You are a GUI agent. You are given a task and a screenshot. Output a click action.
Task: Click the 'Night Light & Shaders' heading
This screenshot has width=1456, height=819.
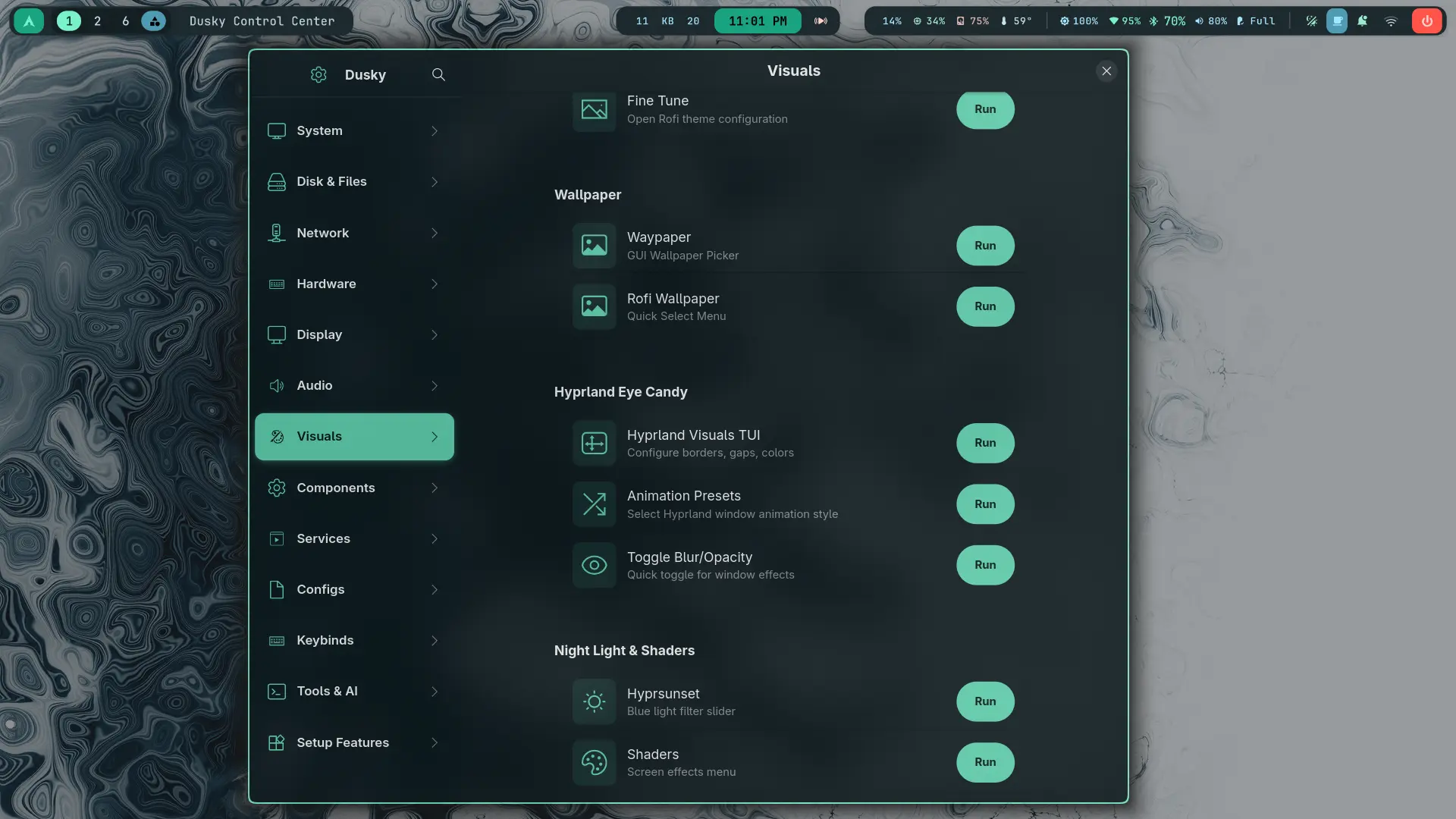[624, 651]
